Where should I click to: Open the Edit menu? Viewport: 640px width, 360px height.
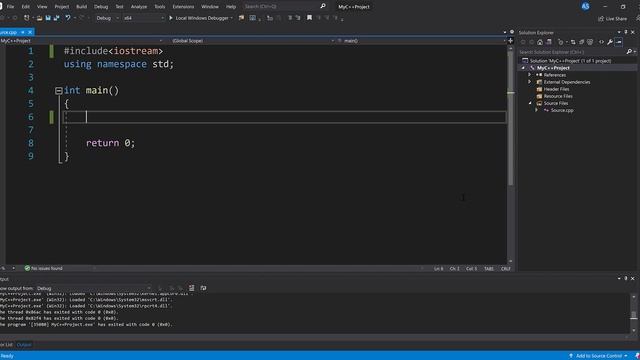(x=26, y=7)
